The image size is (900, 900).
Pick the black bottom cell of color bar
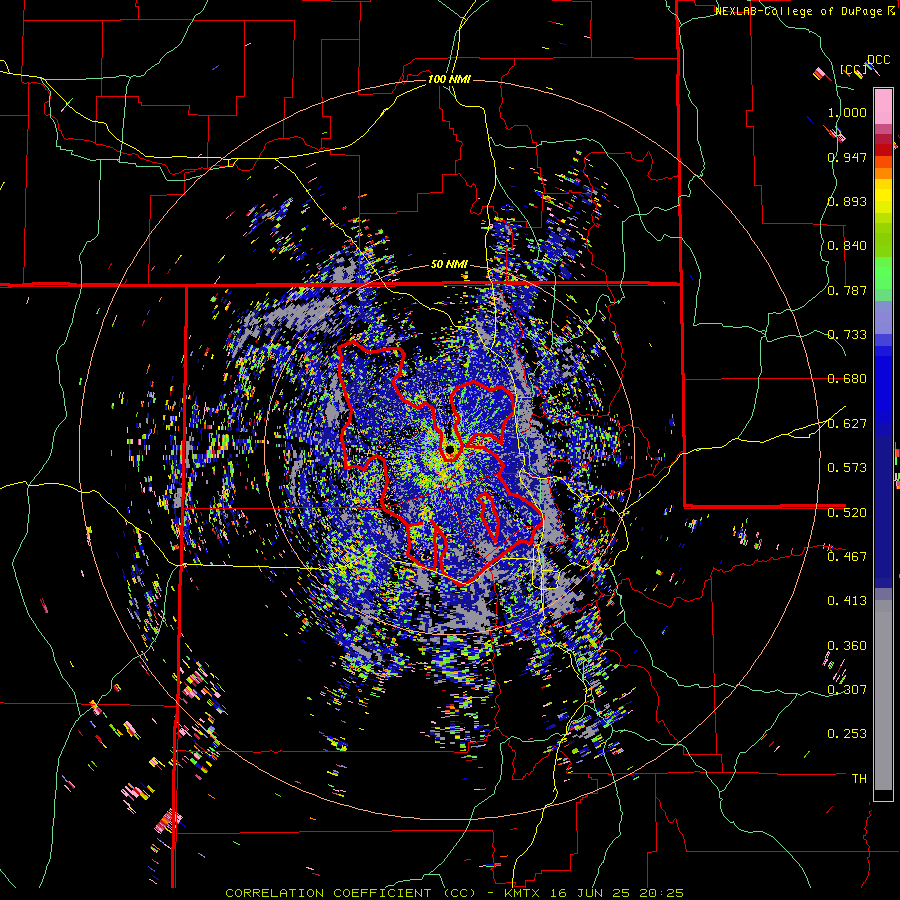(883, 795)
